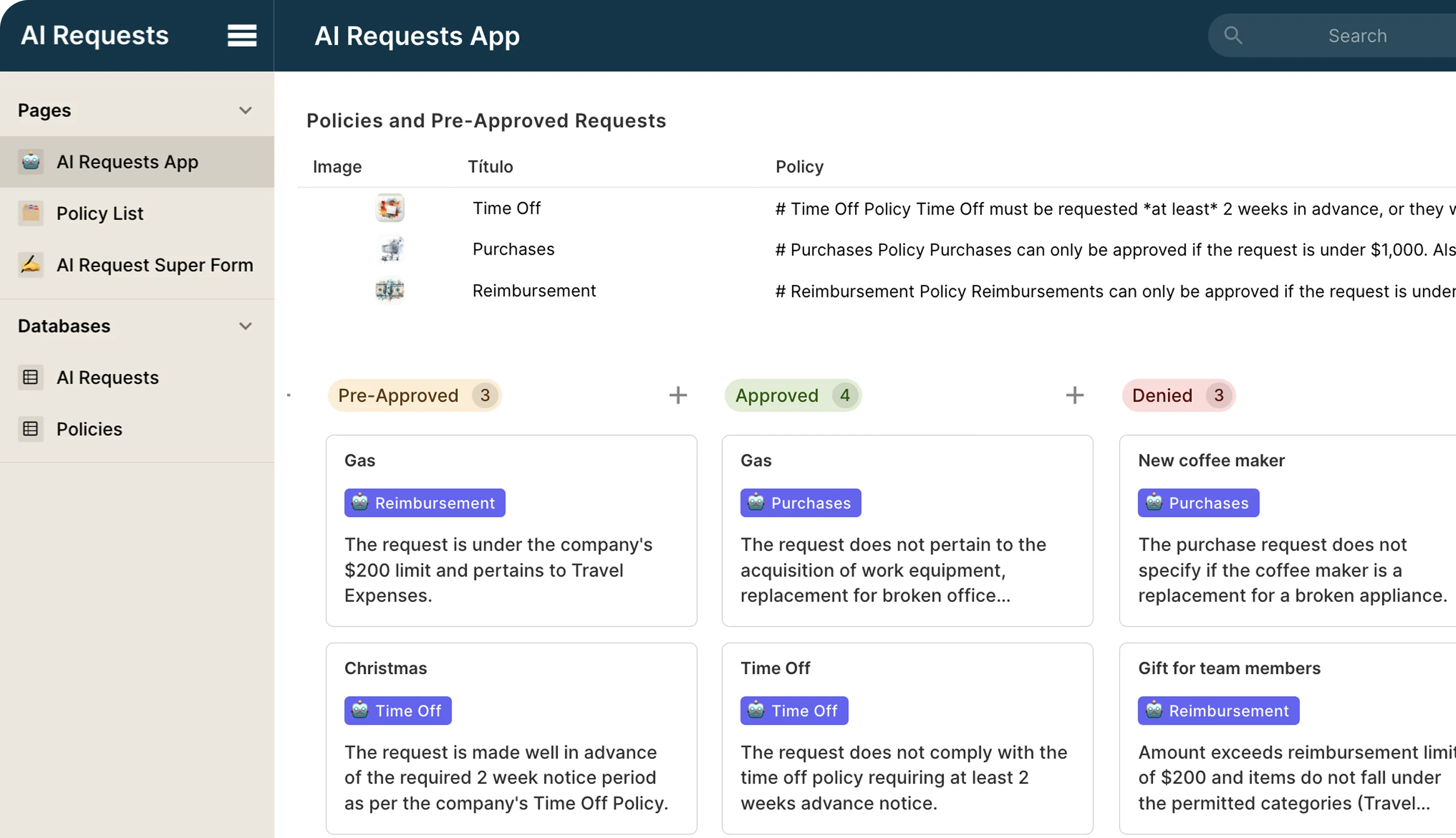Collapse the Pages section in the sidebar

click(245, 110)
